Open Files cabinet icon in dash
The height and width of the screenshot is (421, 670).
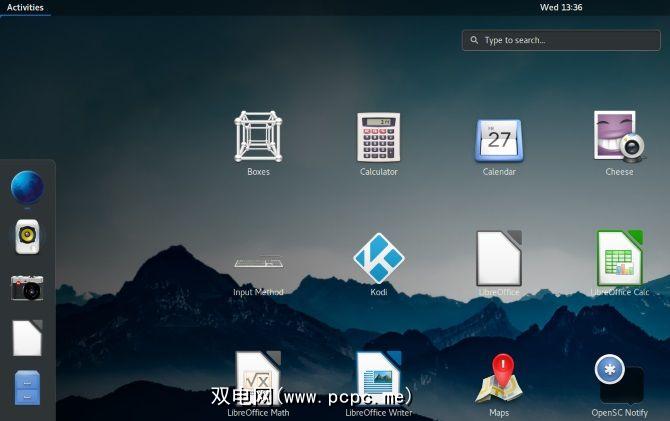click(27, 388)
